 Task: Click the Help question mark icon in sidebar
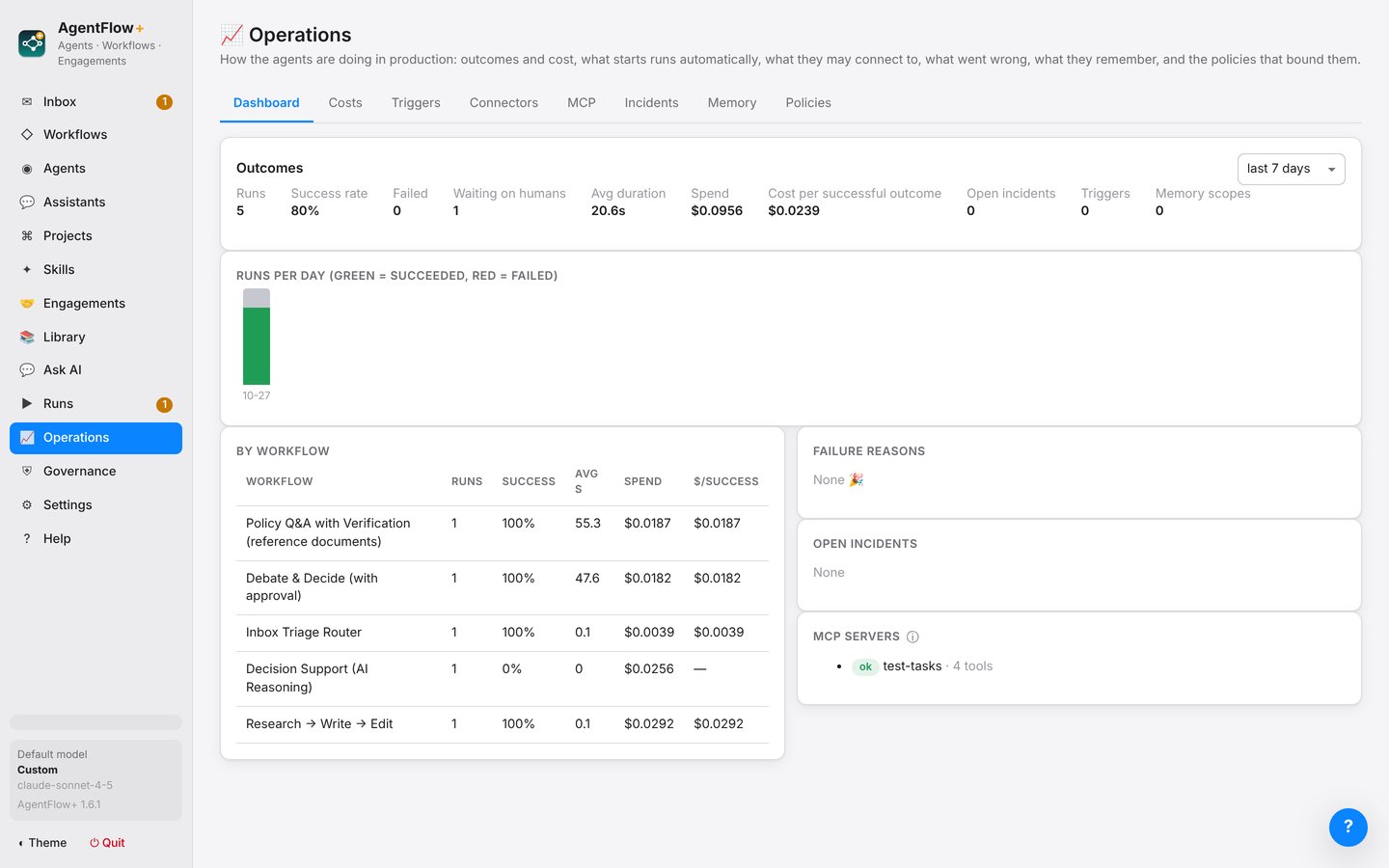(x=27, y=539)
